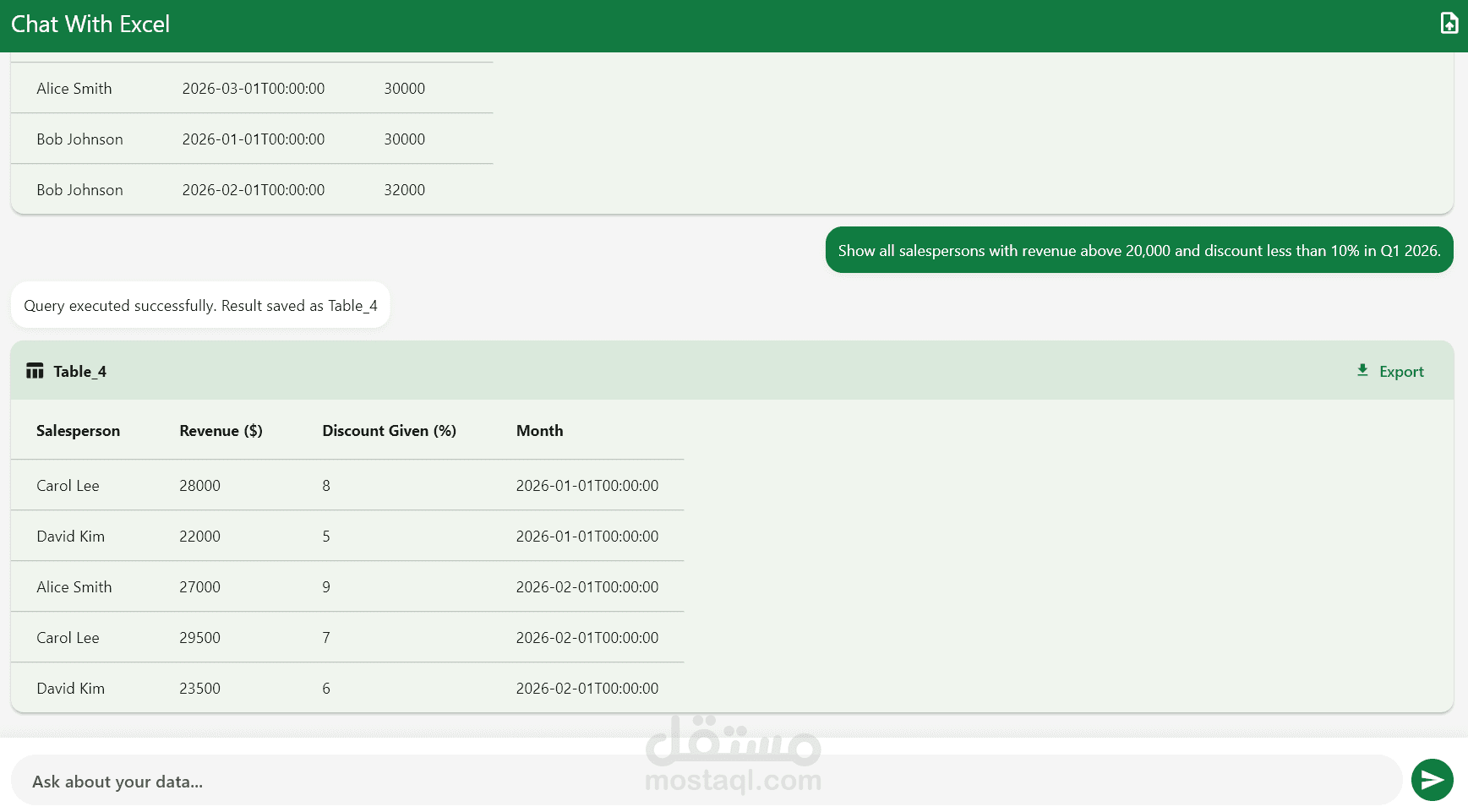Image resolution: width=1468 pixels, height=812 pixels.
Task: Click revenue cell 23500
Action: click(199, 689)
